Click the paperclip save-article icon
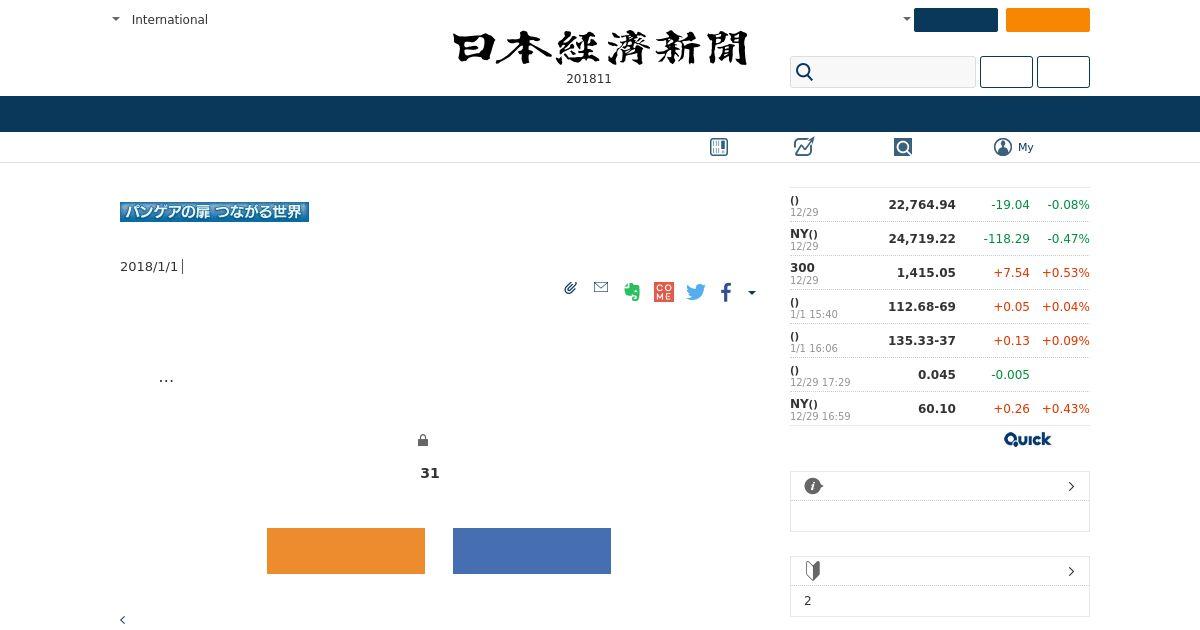 click(570, 288)
